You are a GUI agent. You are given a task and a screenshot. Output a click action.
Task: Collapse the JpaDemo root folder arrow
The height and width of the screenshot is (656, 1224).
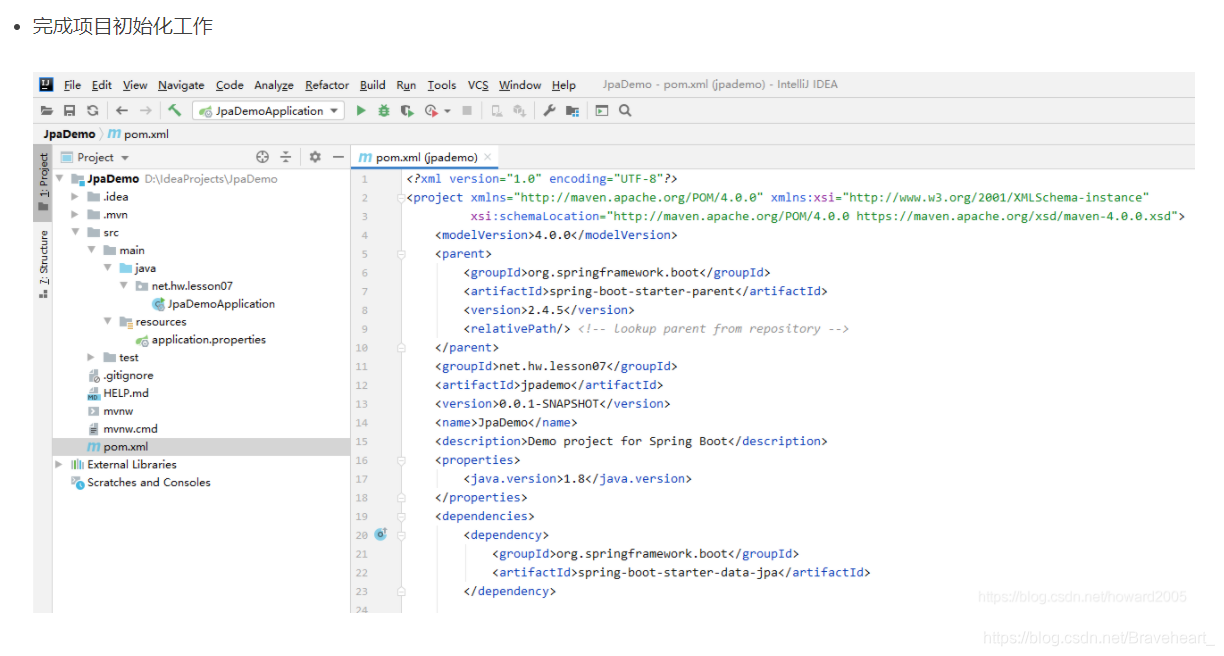(x=60, y=179)
